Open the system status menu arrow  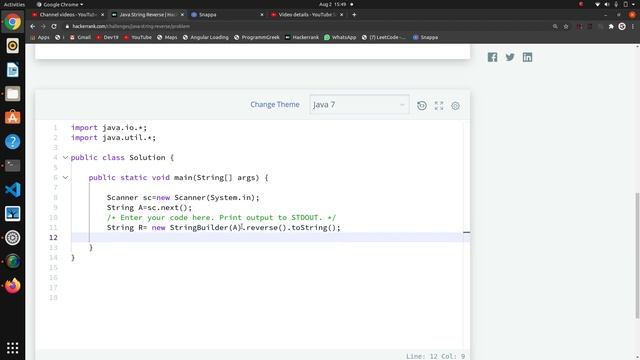pos(633,4)
